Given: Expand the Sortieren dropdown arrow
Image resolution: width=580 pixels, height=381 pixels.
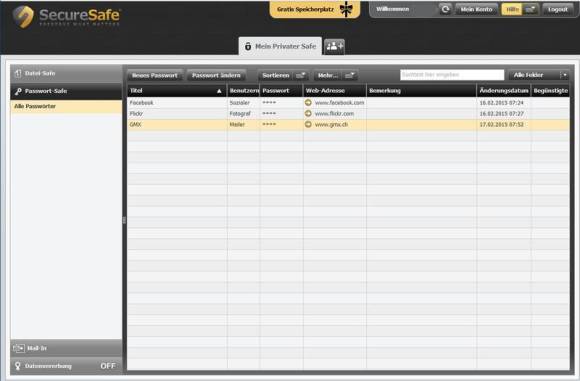Looking at the screenshot, I should 300,75.
